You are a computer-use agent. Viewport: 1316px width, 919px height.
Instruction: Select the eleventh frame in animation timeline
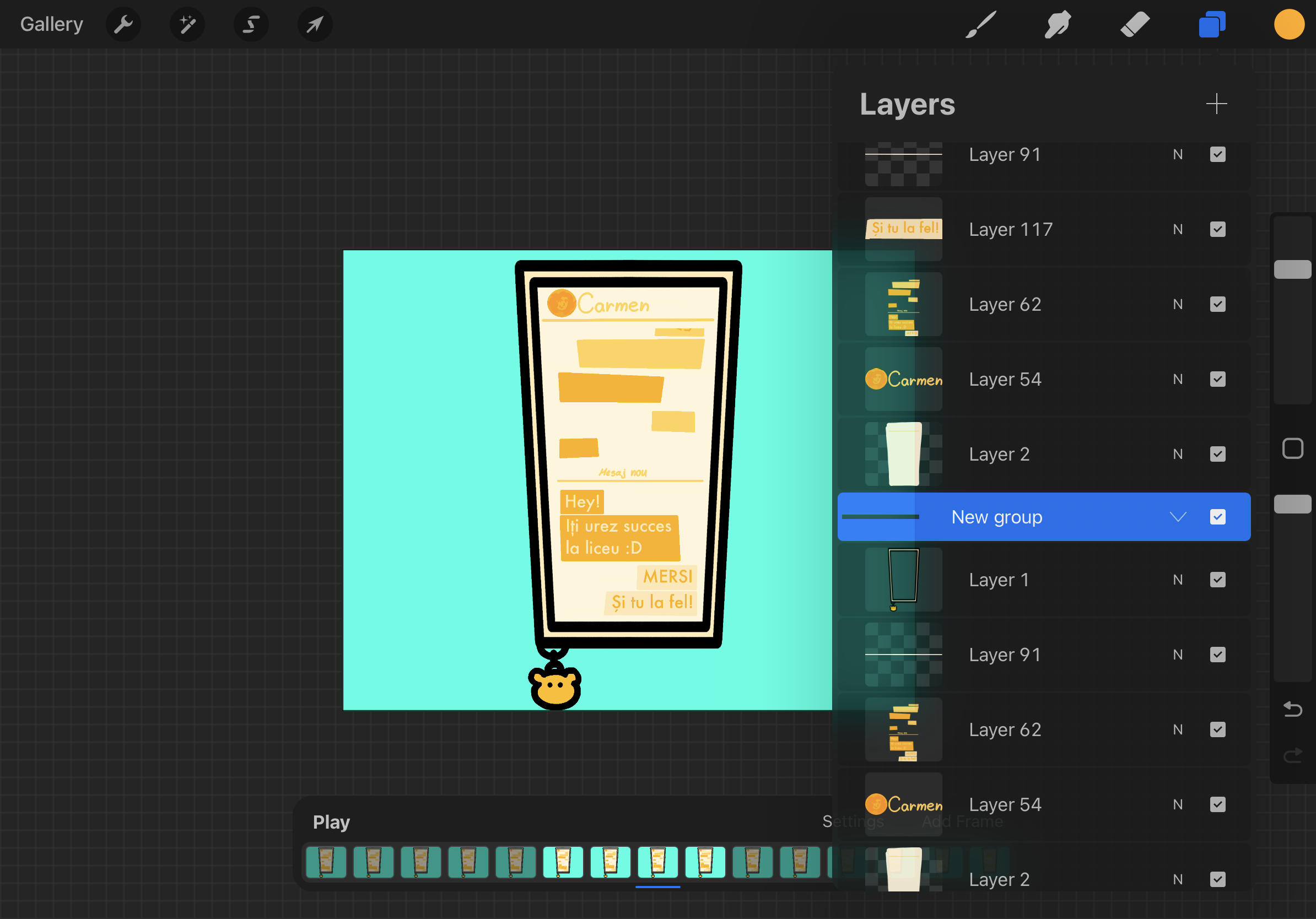tap(800, 862)
